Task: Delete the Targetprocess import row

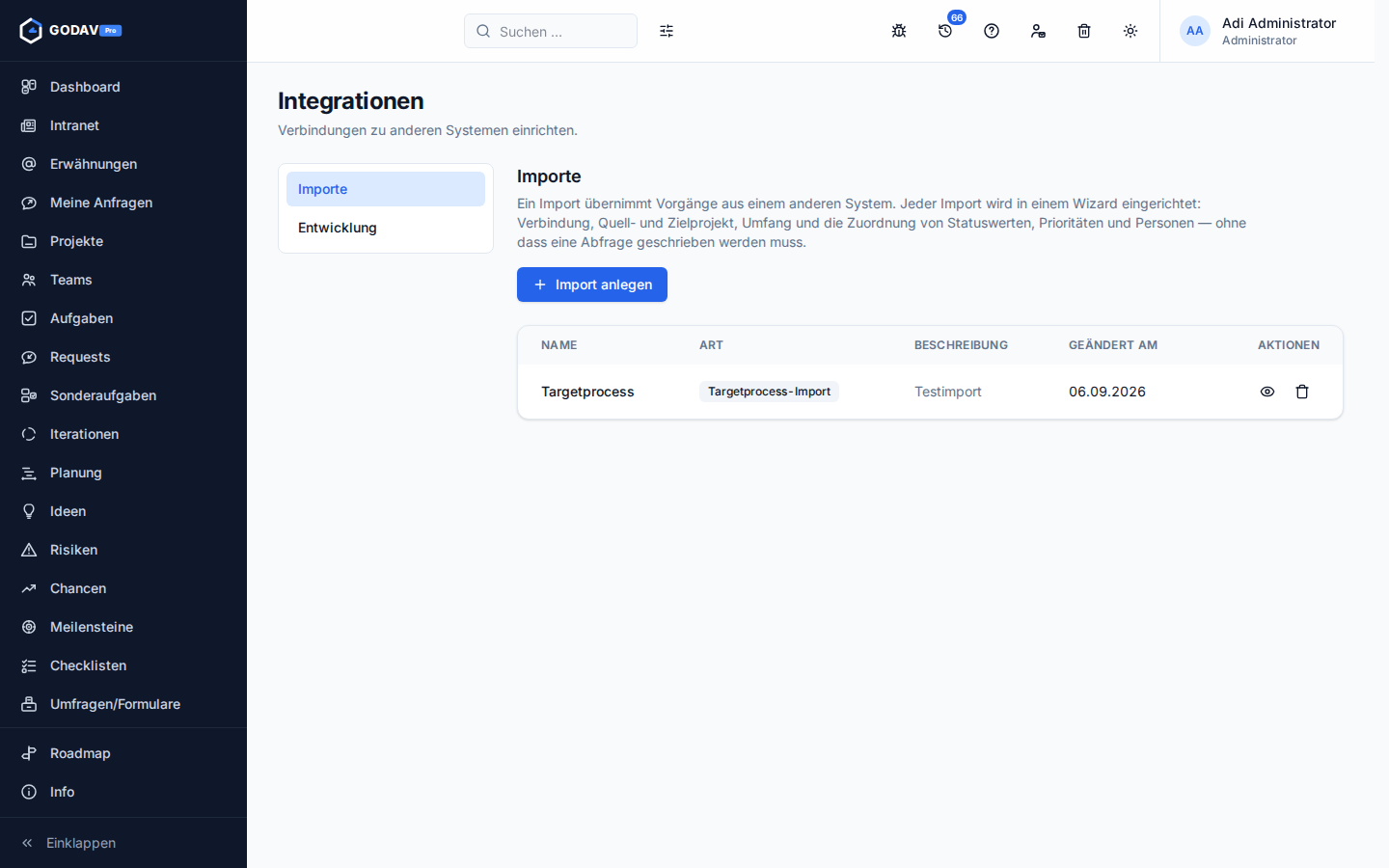Action: [x=1302, y=392]
